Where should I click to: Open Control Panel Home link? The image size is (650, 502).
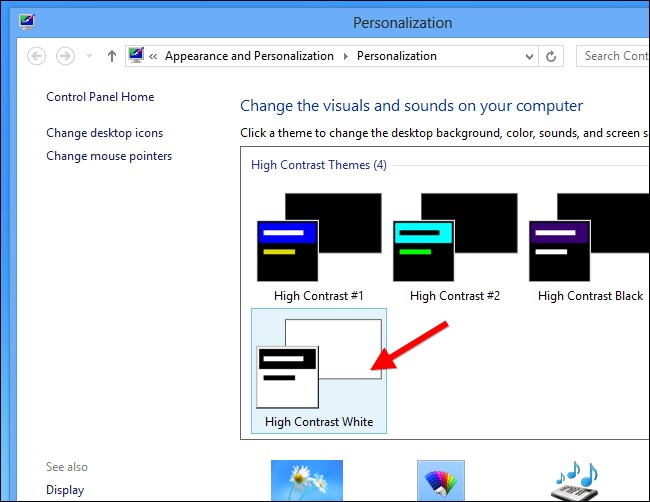100,97
